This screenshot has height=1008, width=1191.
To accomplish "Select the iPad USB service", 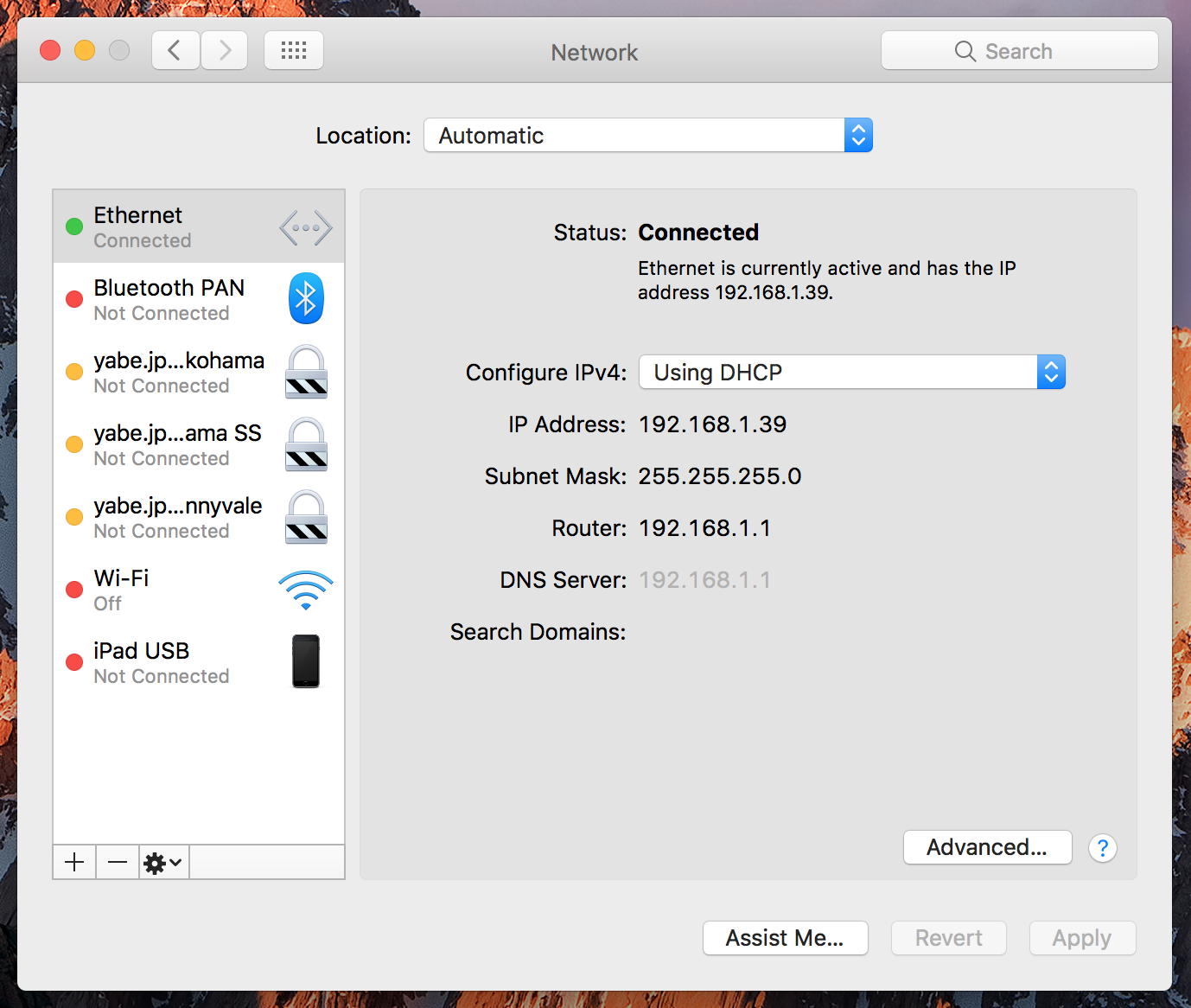I will pos(199,662).
